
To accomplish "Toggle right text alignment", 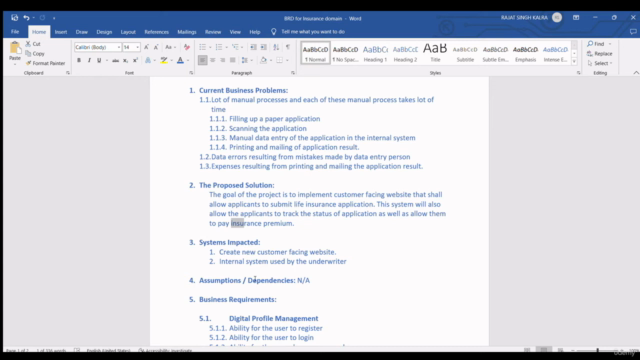I will coord(222,60).
